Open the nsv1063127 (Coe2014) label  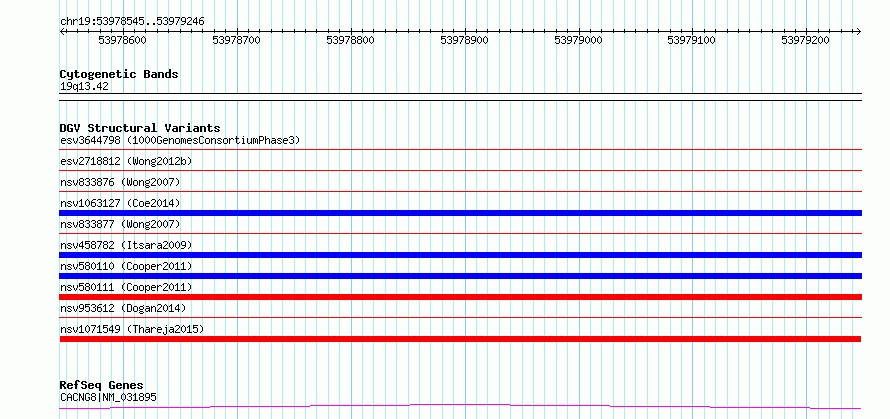coord(120,203)
